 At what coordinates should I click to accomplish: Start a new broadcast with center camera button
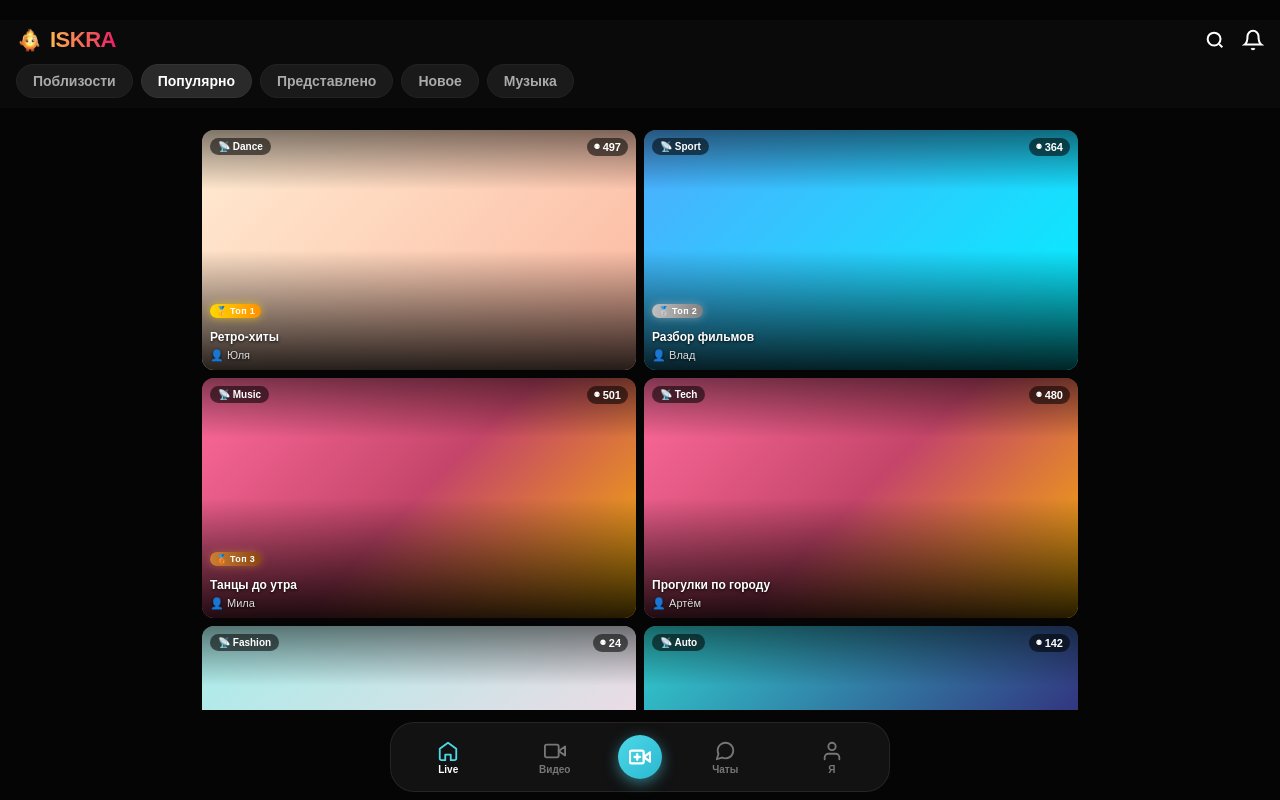[640, 757]
